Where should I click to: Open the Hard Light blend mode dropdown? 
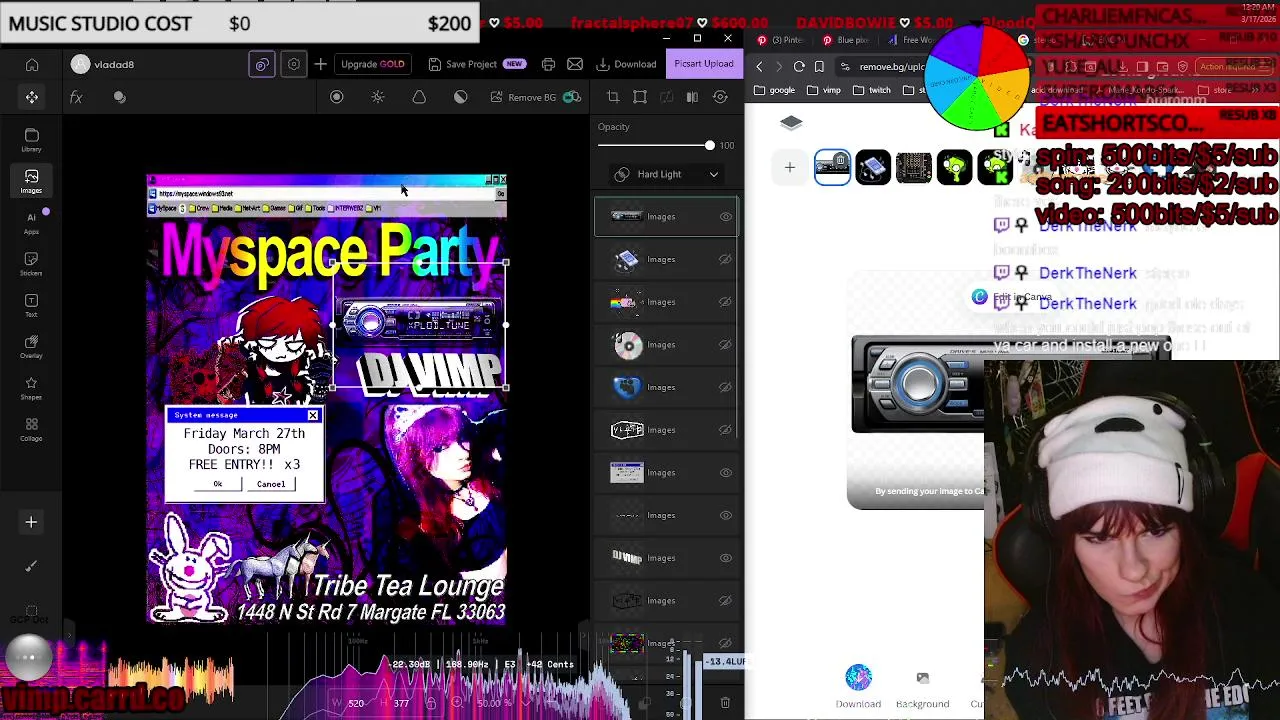click(666, 174)
